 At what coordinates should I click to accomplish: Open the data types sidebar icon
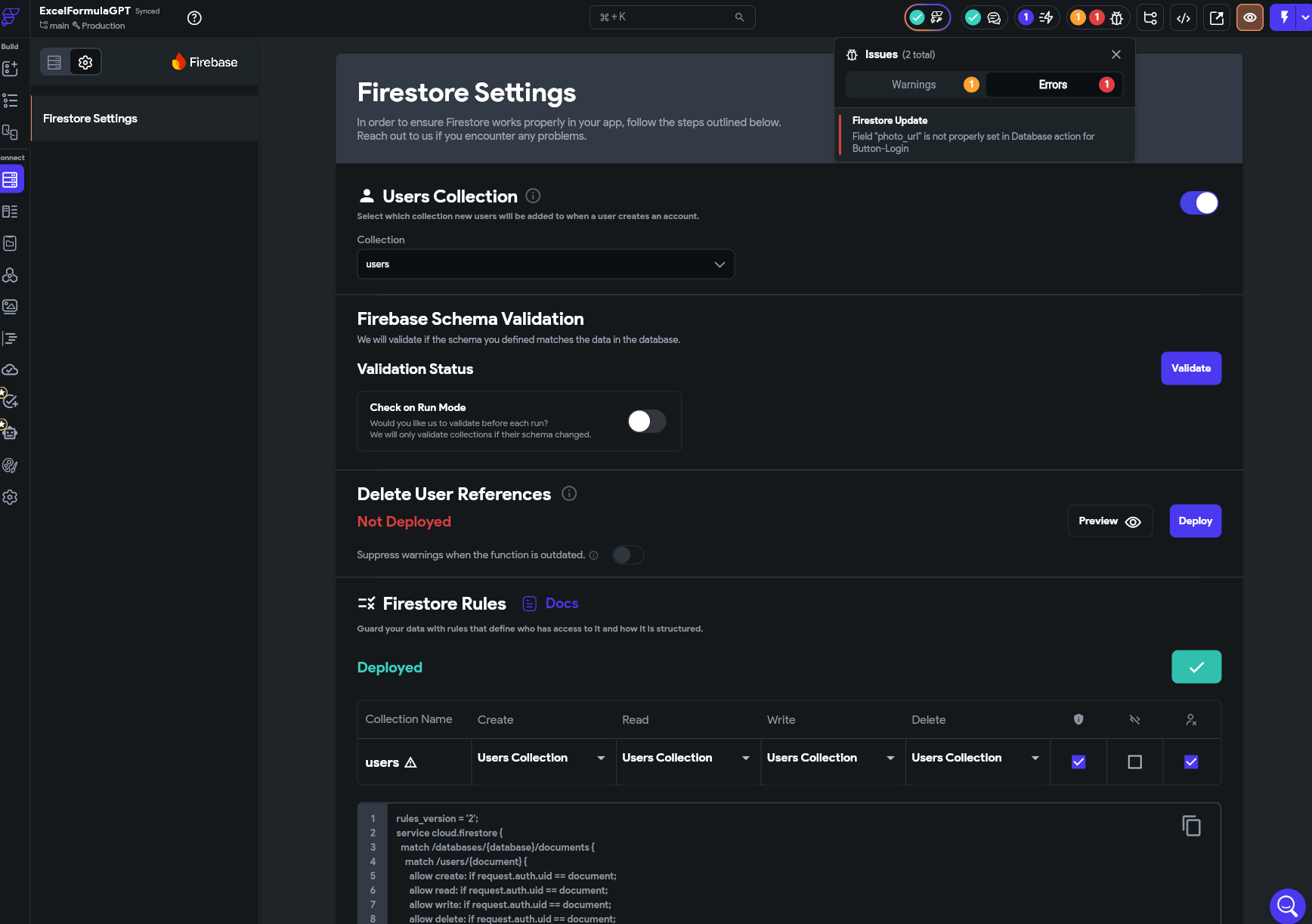(x=10, y=212)
